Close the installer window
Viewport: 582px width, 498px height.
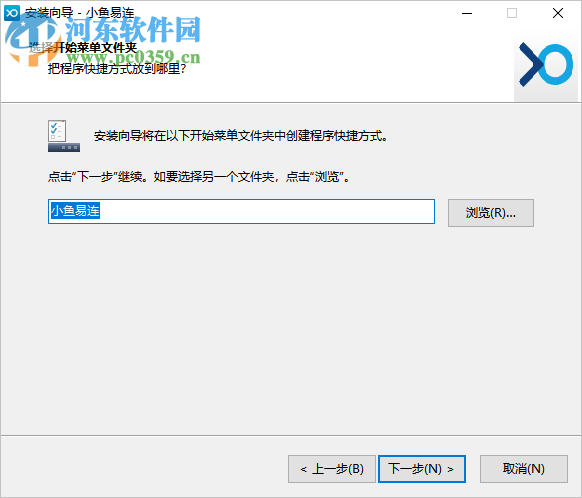[x=558, y=13]
